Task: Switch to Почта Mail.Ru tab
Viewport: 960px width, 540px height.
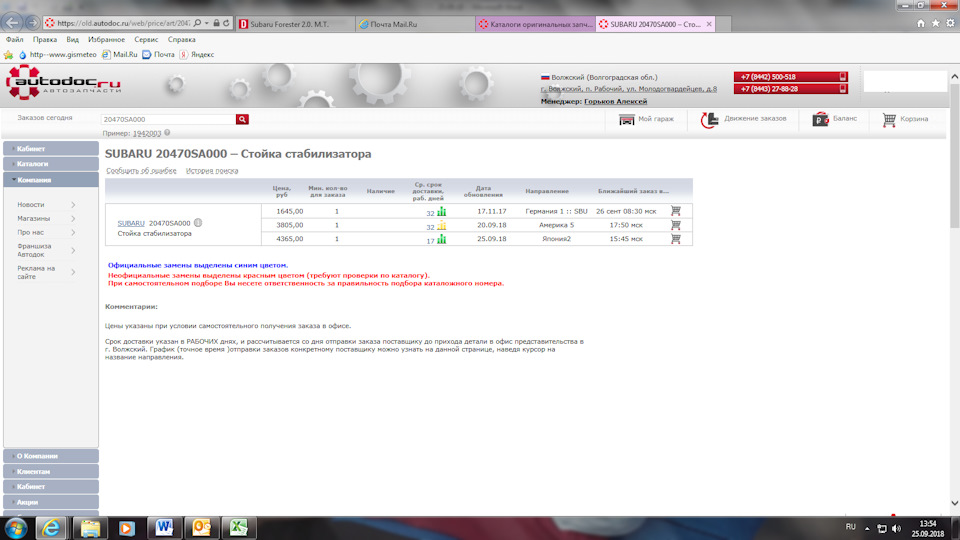Action: (x=415, y=24)
